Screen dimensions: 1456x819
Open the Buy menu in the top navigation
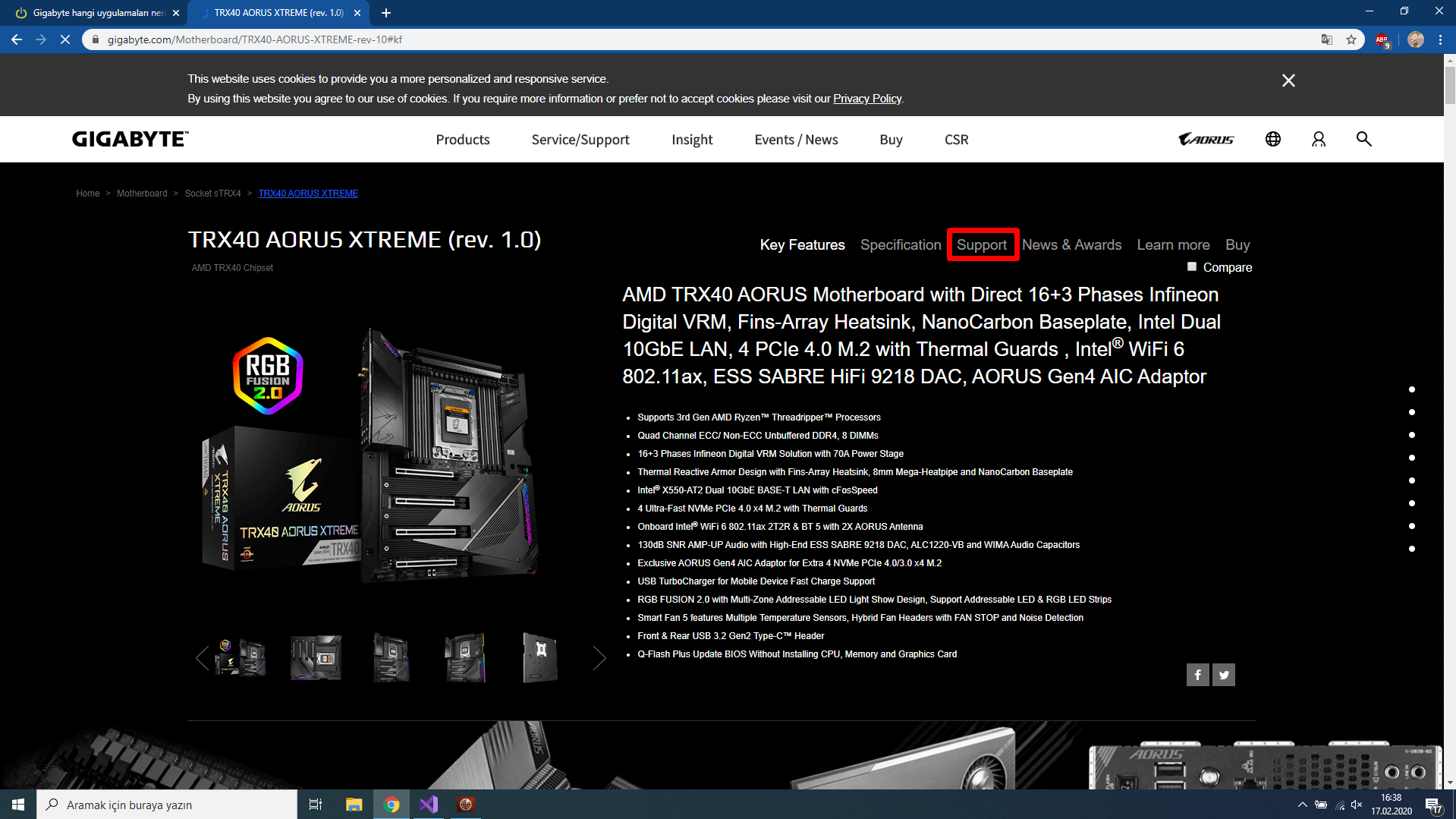point(891,140)
